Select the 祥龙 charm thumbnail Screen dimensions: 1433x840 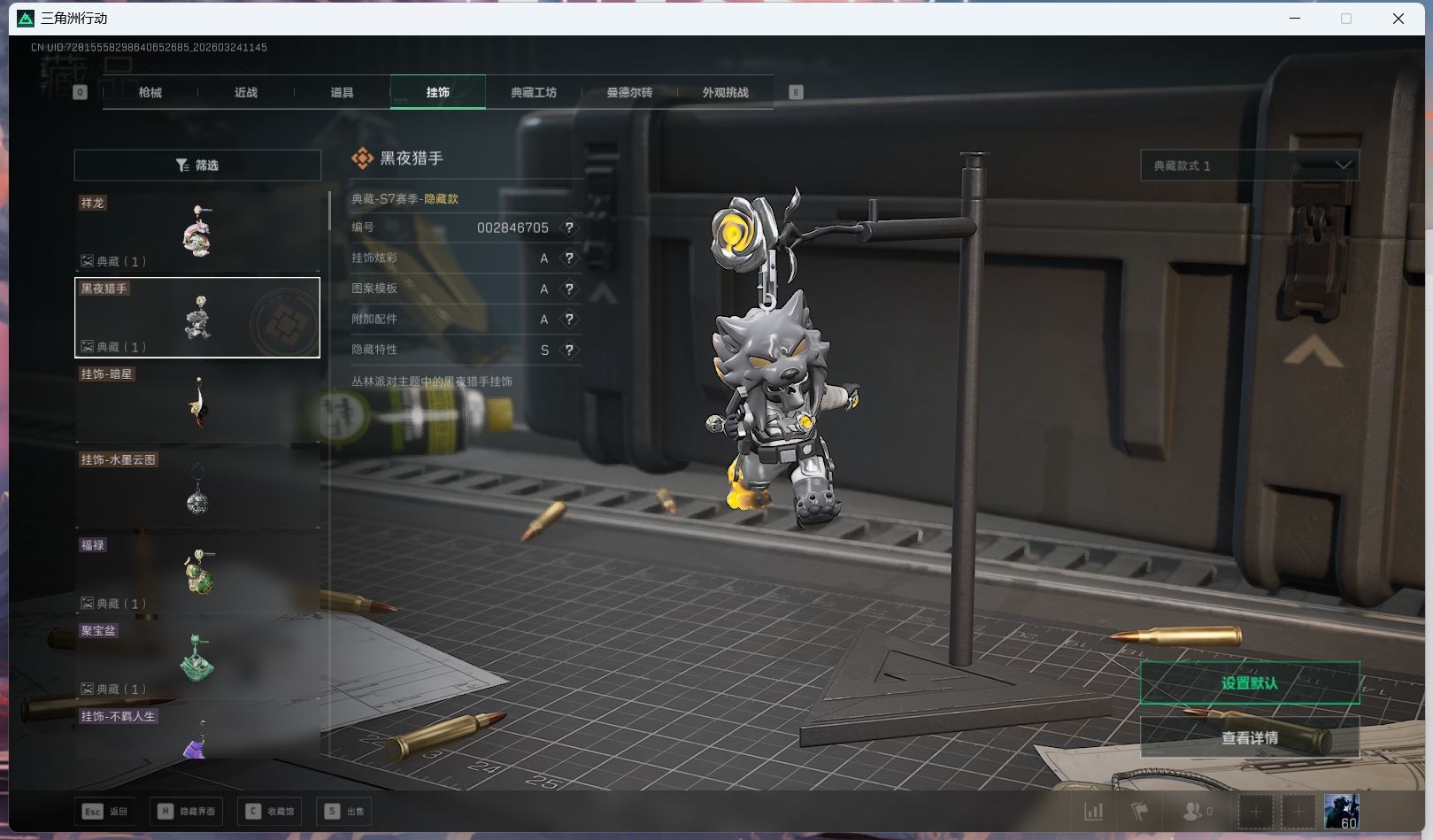pyautogui.click(x=197, y=231)
